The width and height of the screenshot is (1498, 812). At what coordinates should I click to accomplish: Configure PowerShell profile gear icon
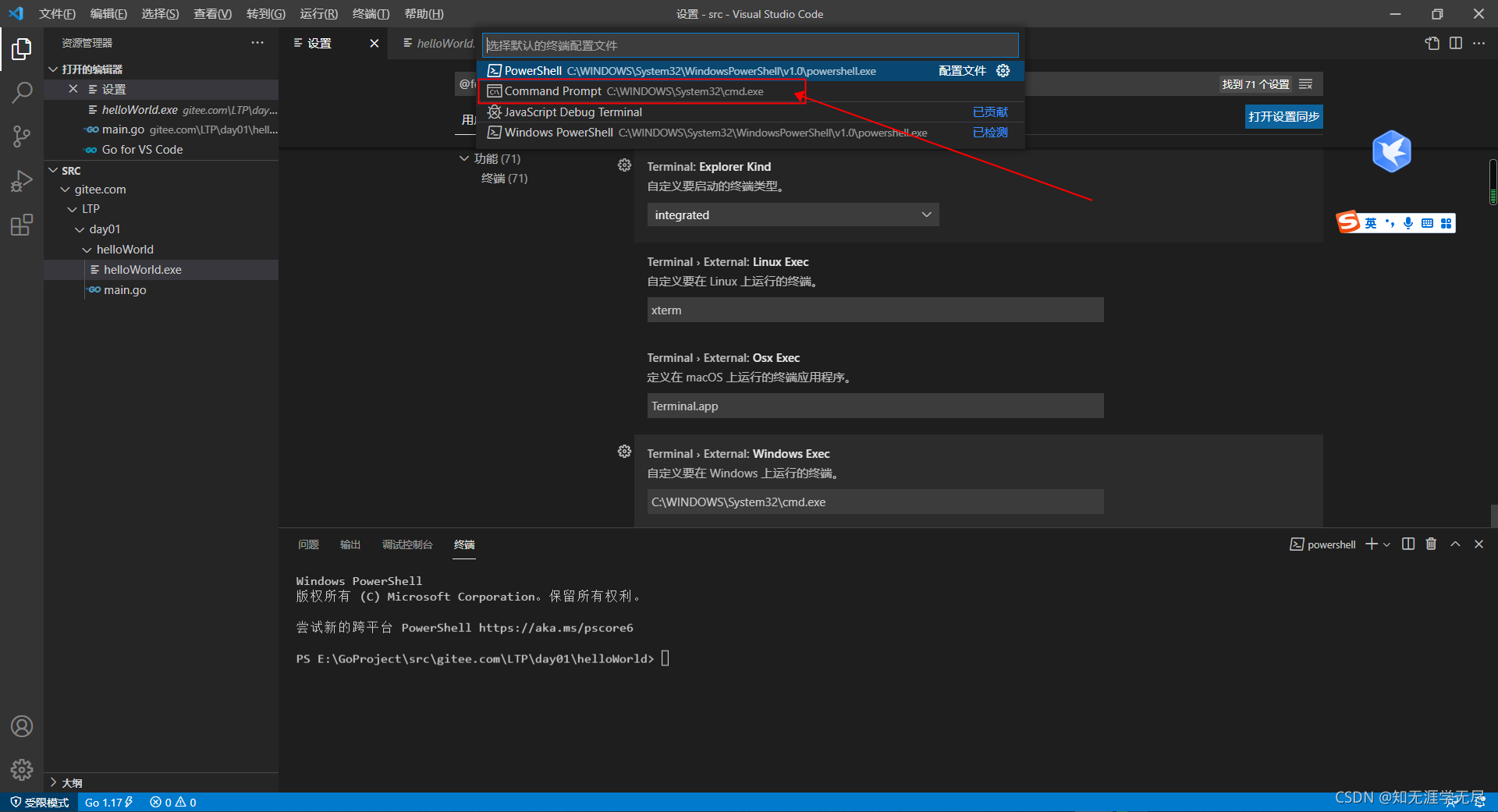click(1003, 71)
